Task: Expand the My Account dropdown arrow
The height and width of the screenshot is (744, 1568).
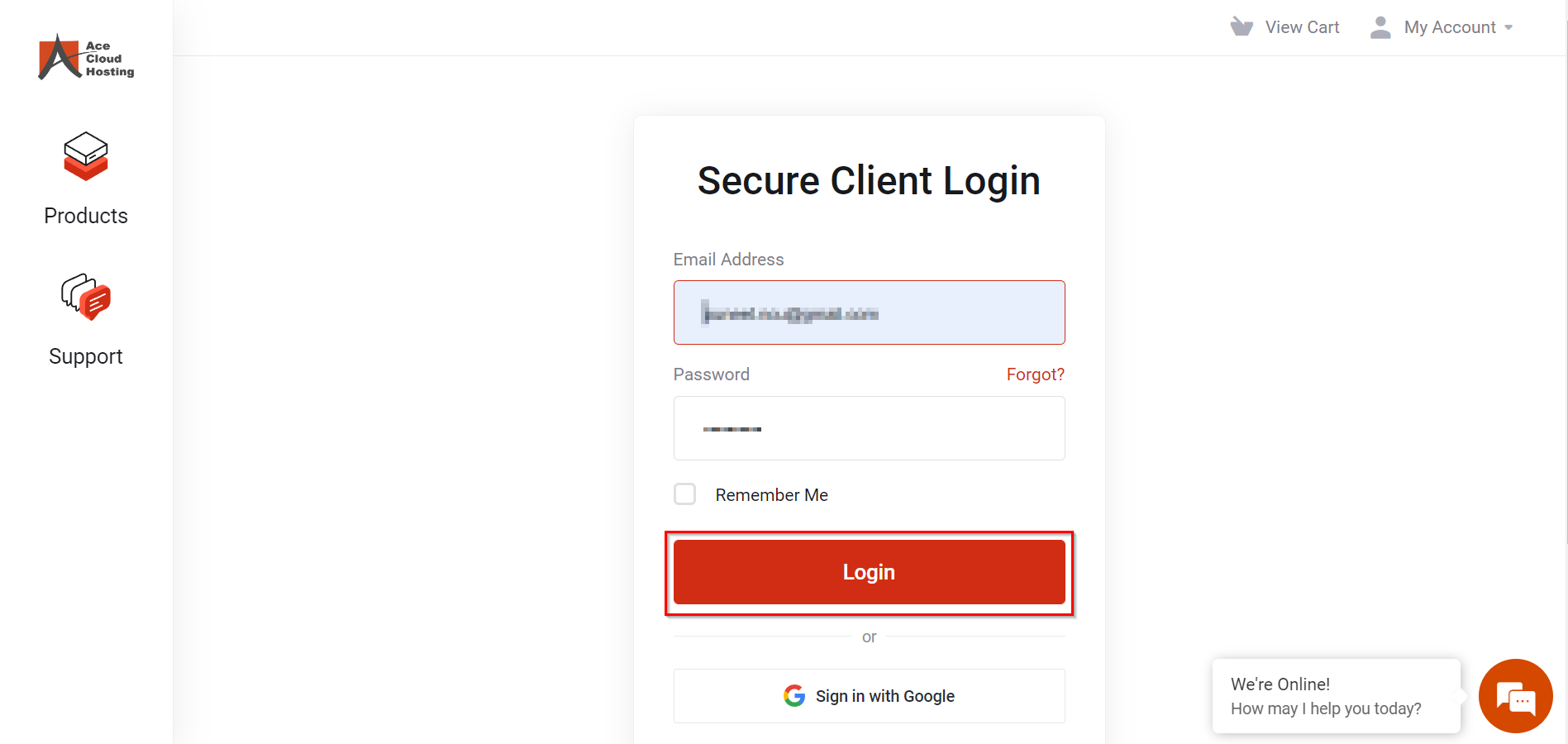Action: pyautogui.click(x=1508, y=28)
